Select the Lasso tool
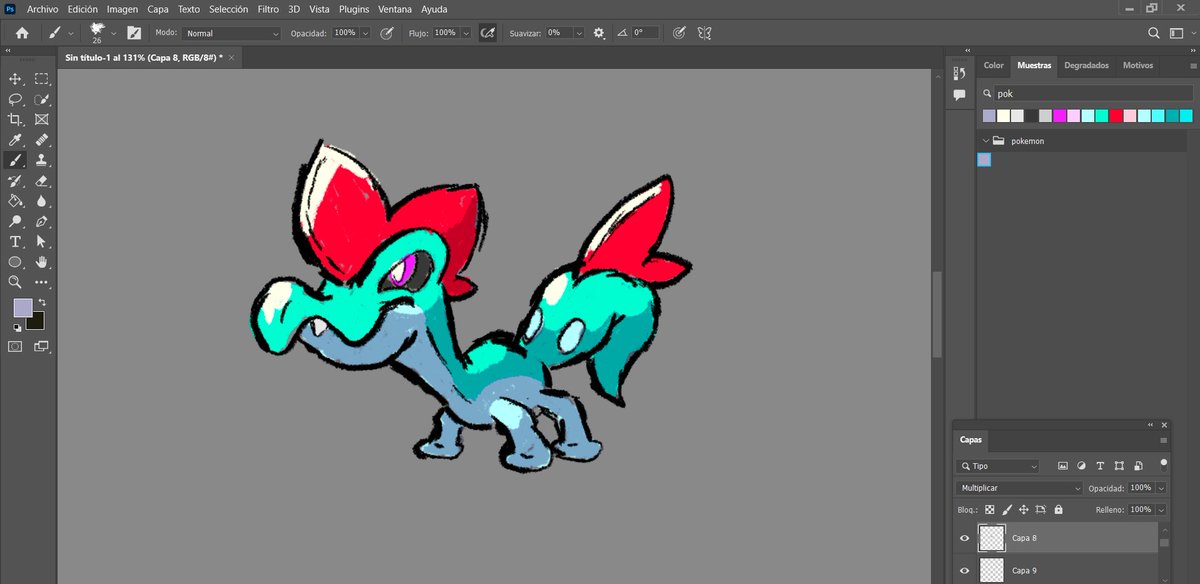 point(16,99)
